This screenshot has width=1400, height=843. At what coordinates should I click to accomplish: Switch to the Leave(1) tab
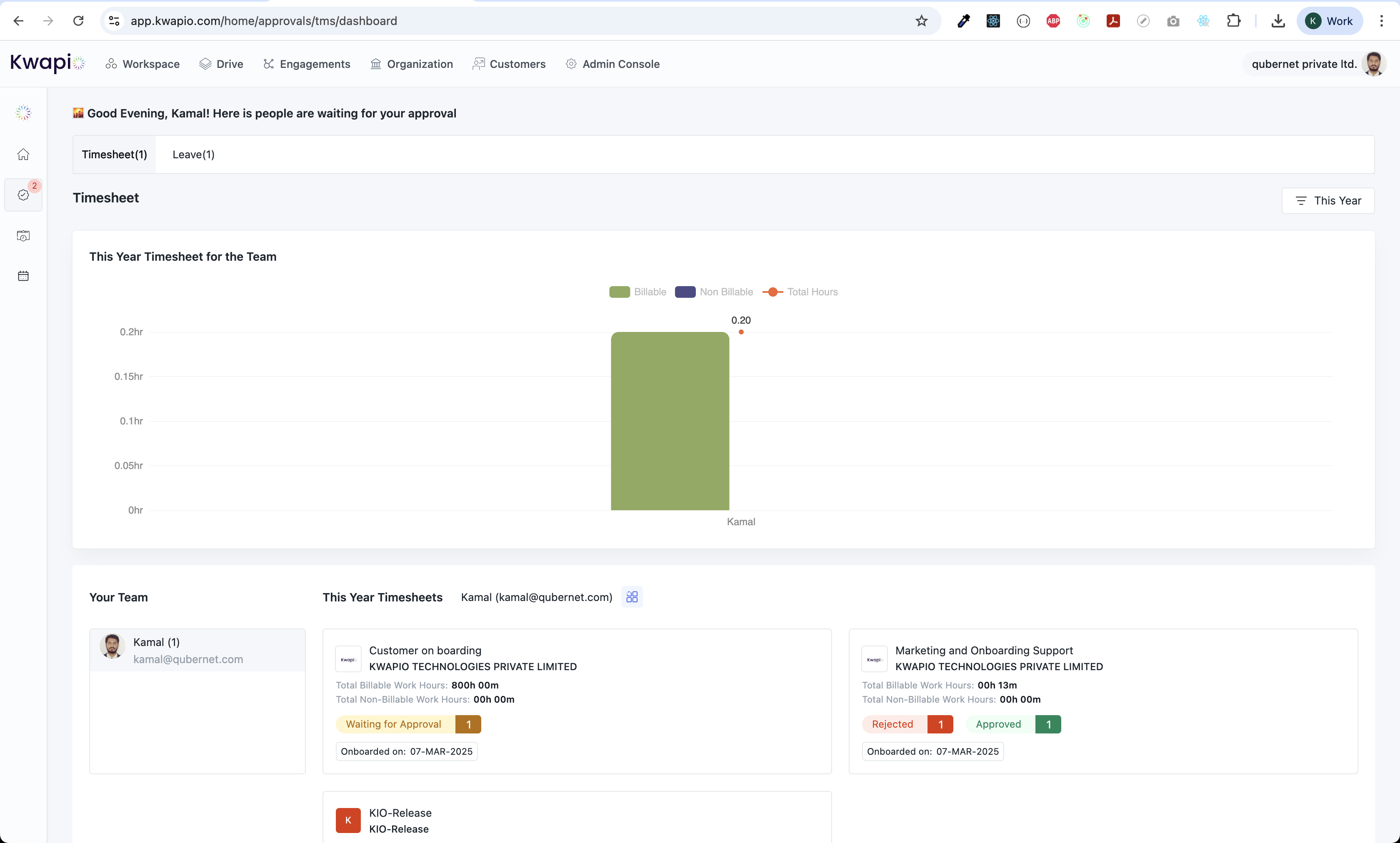(x=193, y=155)
